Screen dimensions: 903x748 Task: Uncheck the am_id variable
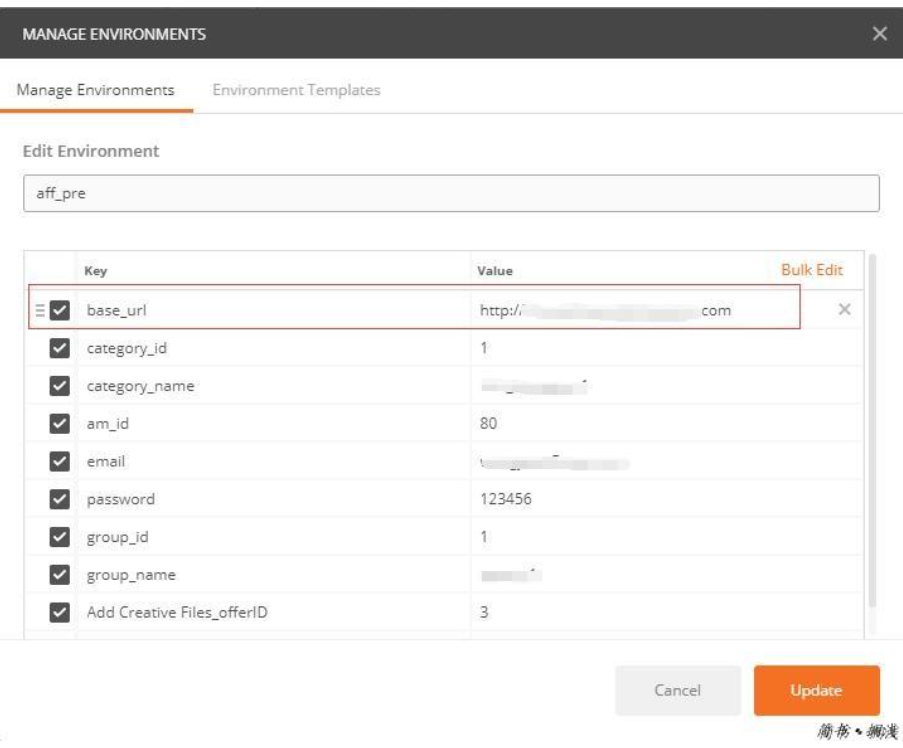point(59,424)
